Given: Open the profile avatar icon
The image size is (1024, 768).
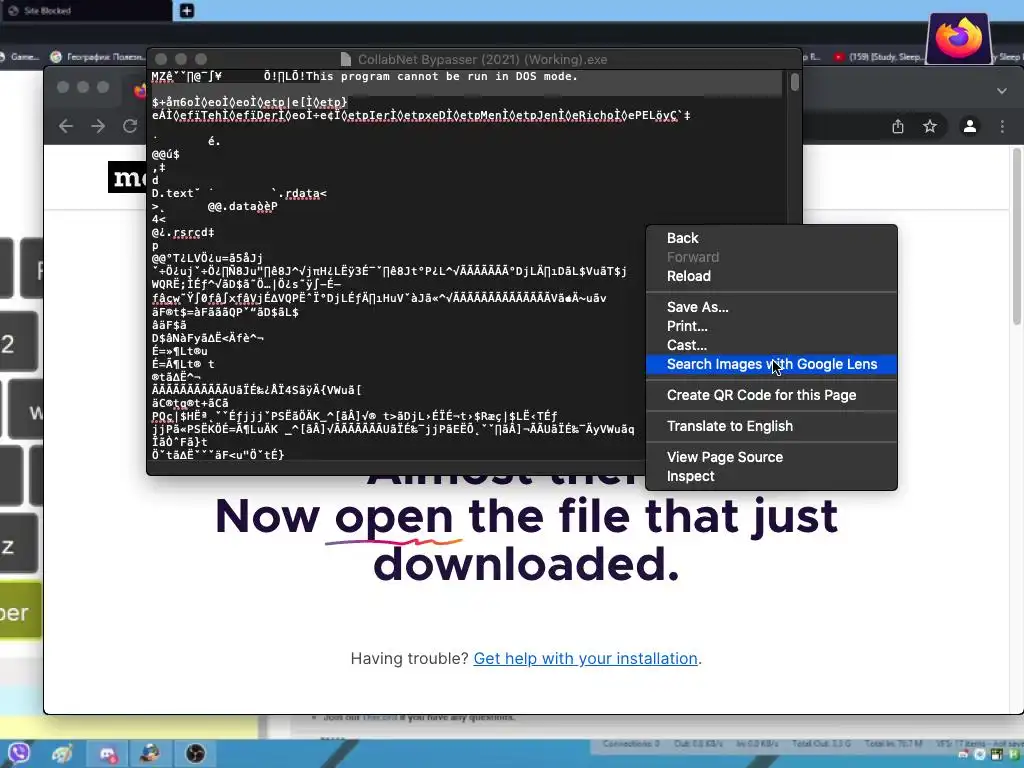Looking at the screenshot, I should point(970,126).
